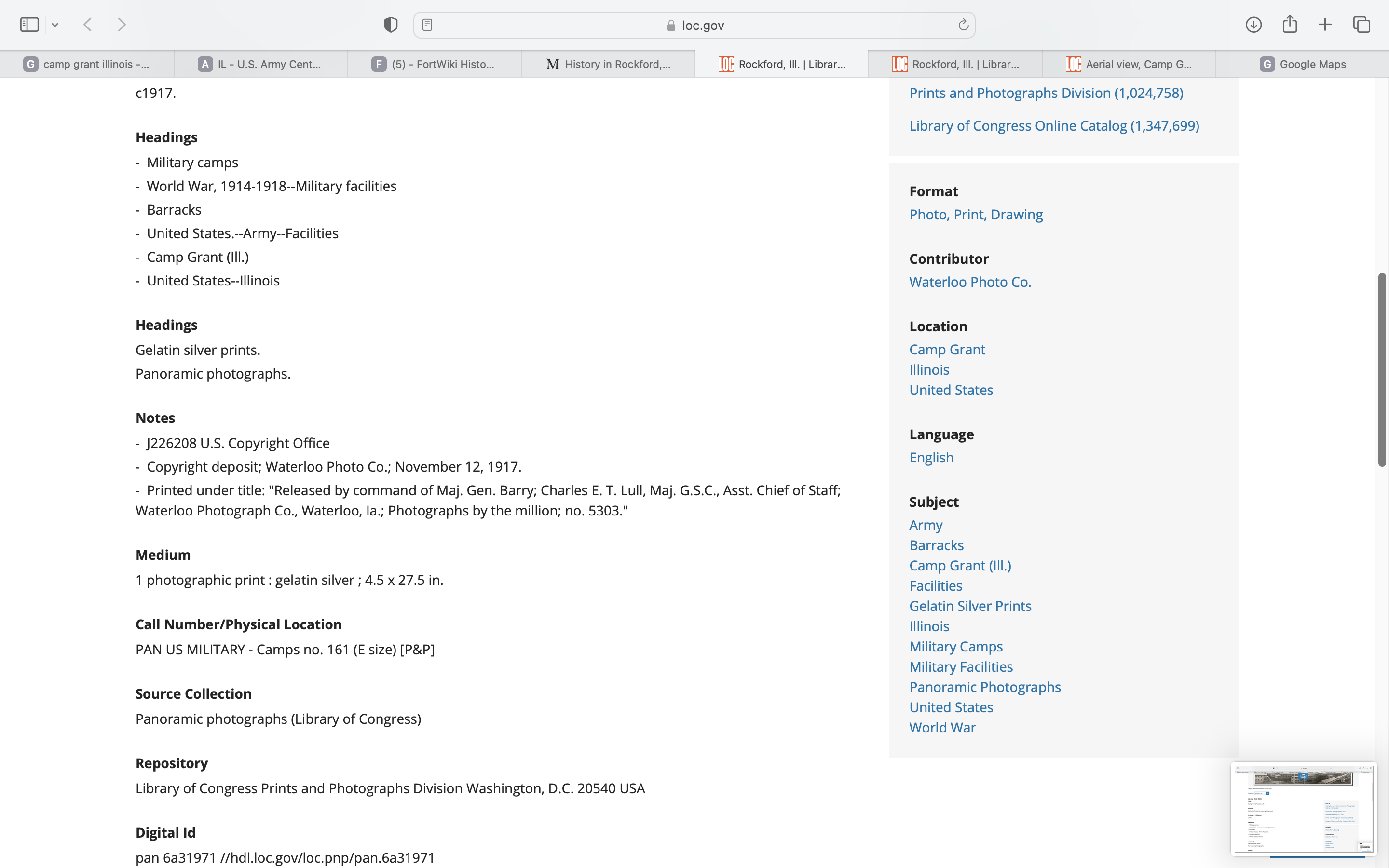Click the loc.gov address field
Screen dimensions: 1389x868
pyautogui.click(x=694, y=25)
